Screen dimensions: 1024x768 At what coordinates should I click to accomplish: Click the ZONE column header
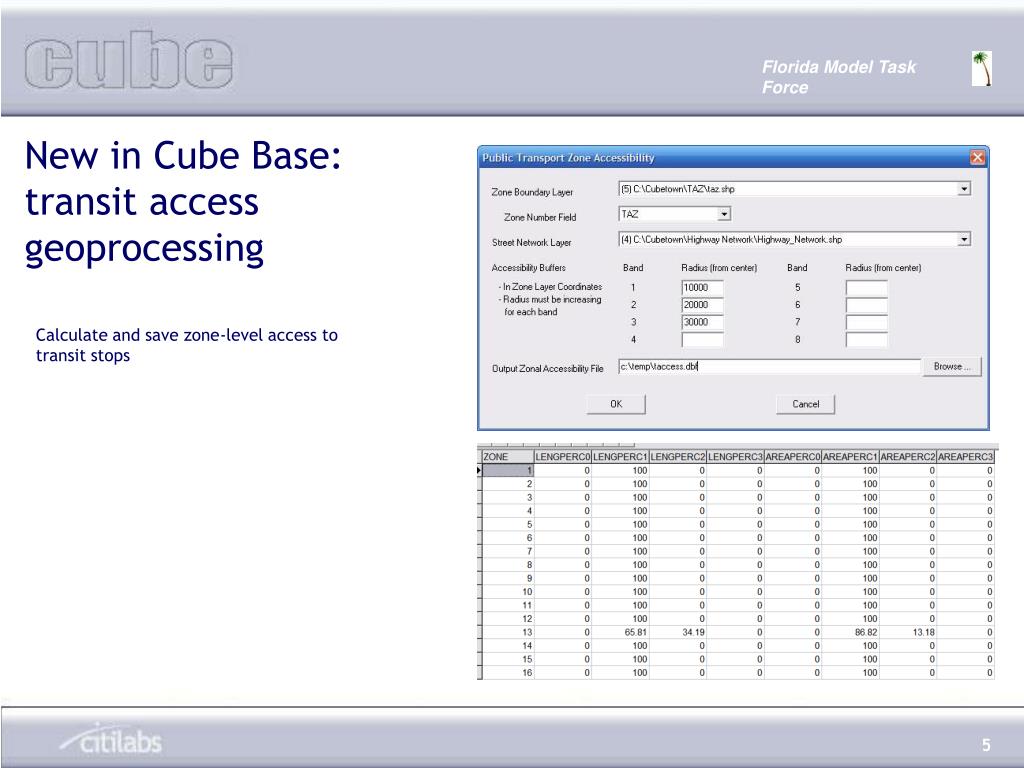pyautogui.click(x=507, y=457)
